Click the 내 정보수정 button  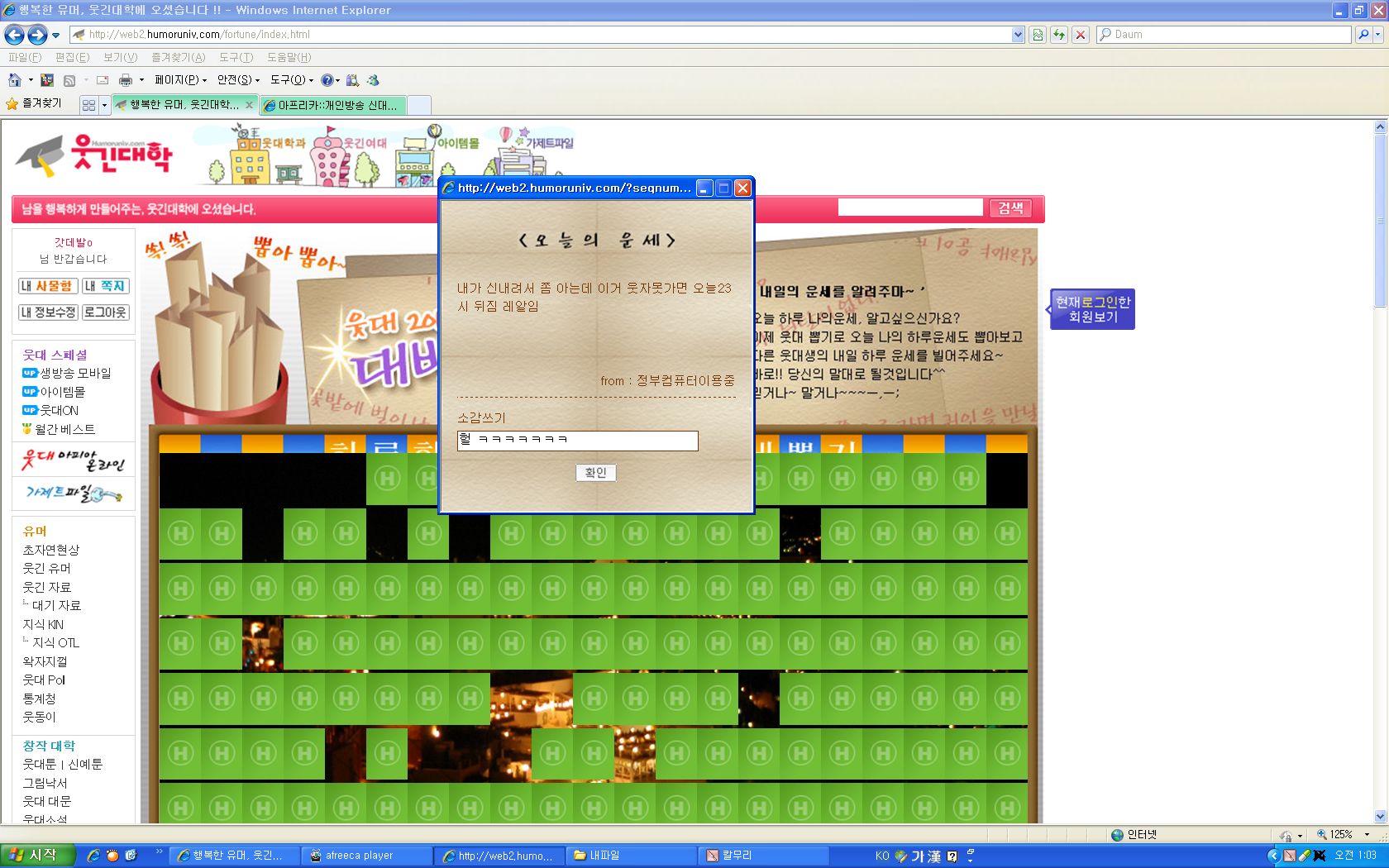pos(48,312)
